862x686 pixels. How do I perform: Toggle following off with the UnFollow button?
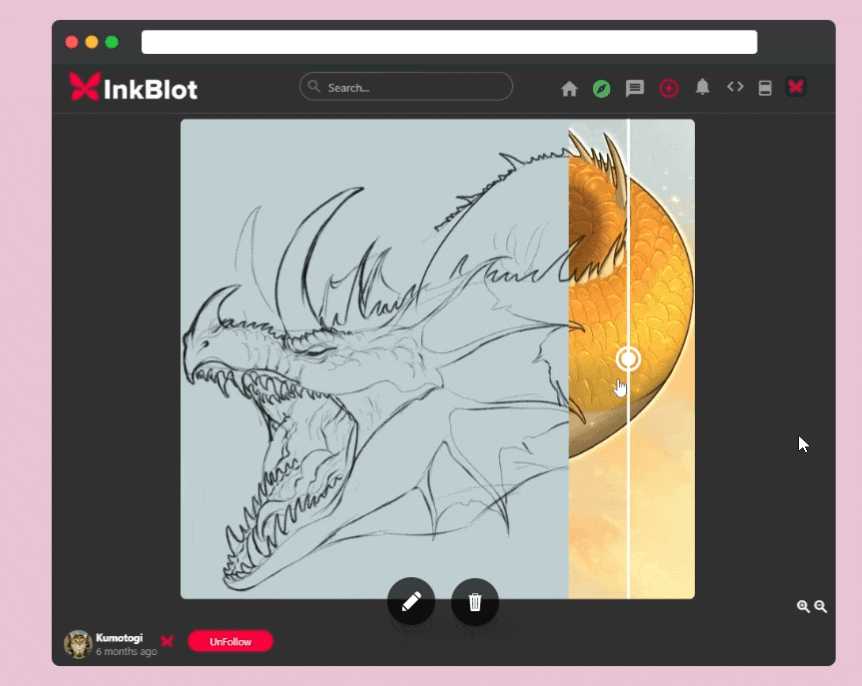click(x=231, y=641)
